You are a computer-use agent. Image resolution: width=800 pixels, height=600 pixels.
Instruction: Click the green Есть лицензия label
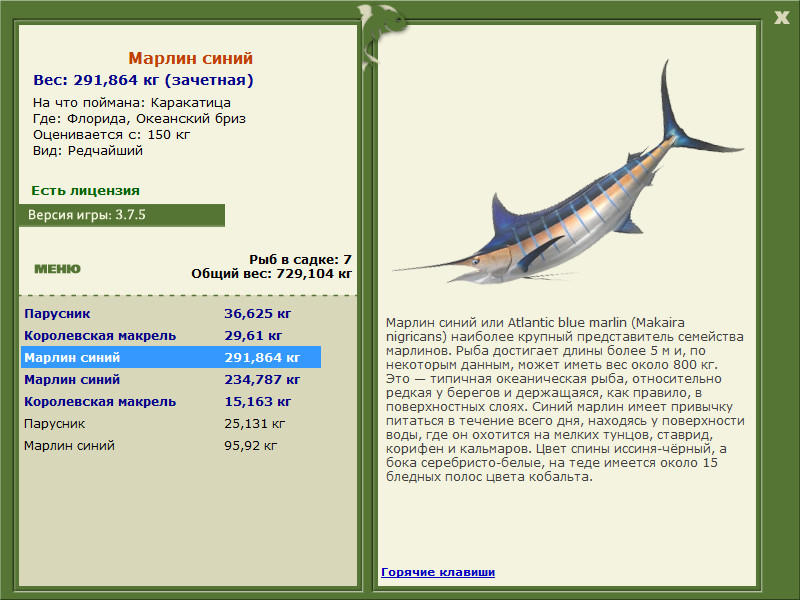(85, 190)
